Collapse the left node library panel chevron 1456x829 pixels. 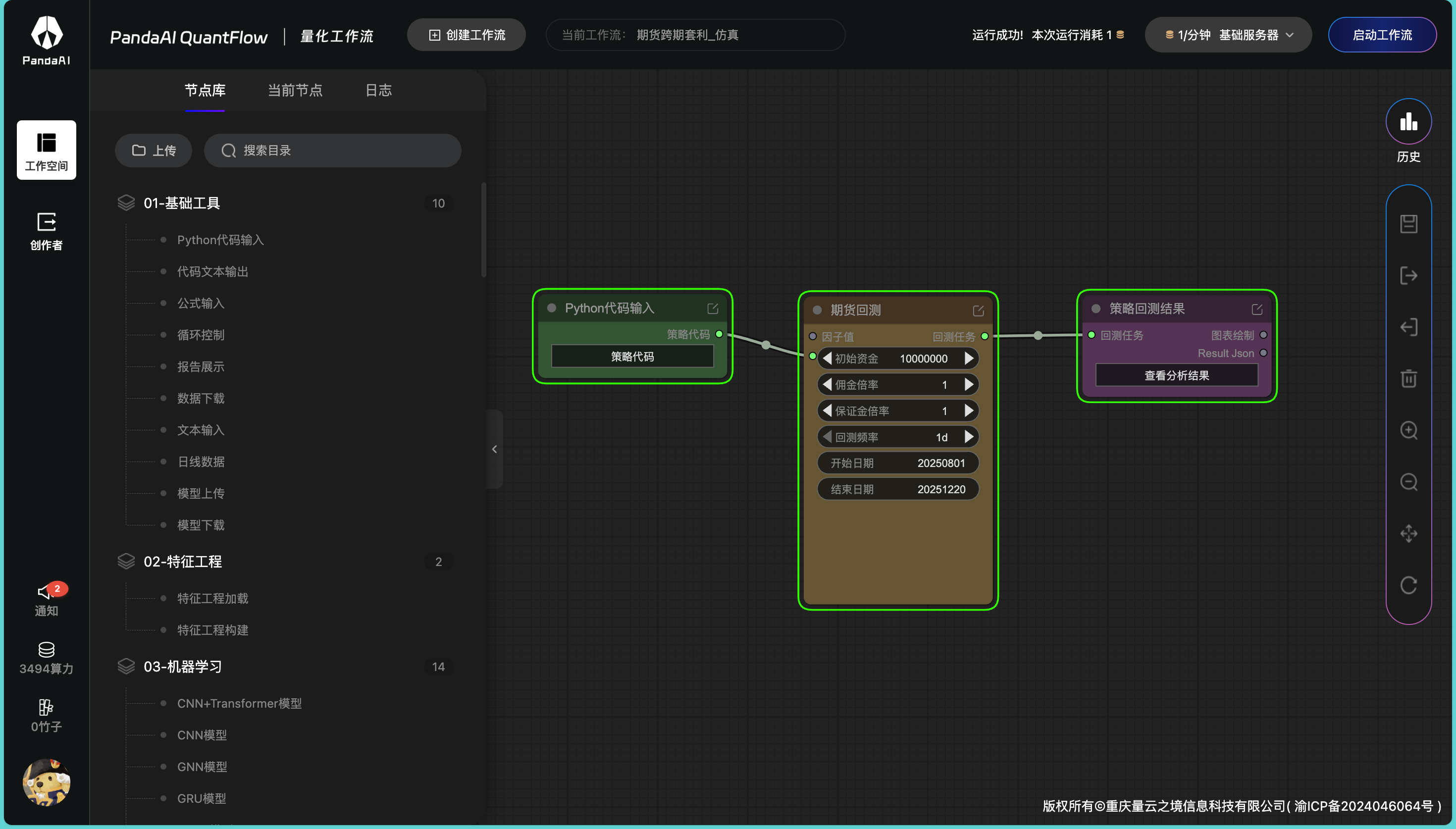(x=494, y=449)
